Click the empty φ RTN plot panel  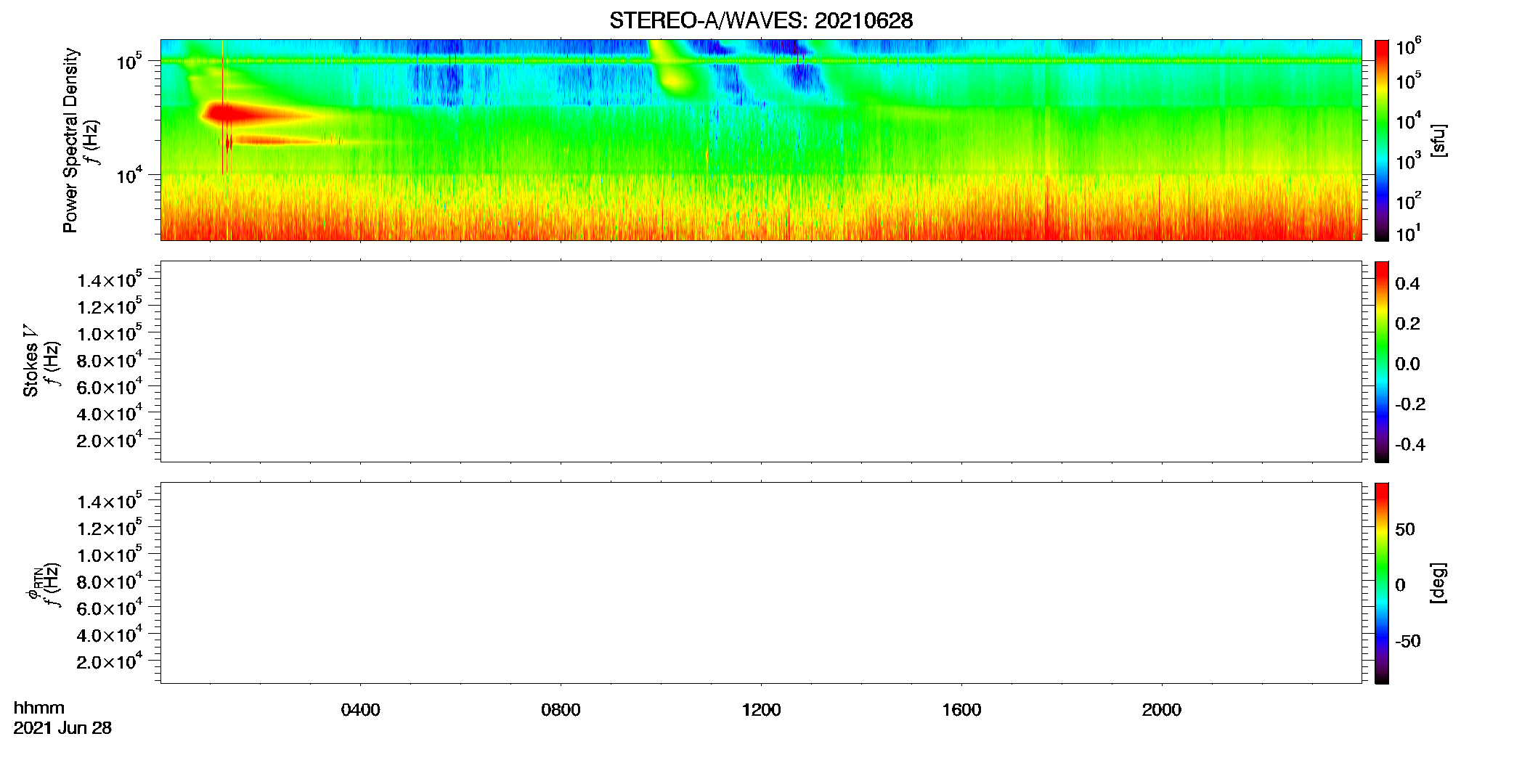tap(761, 583)
